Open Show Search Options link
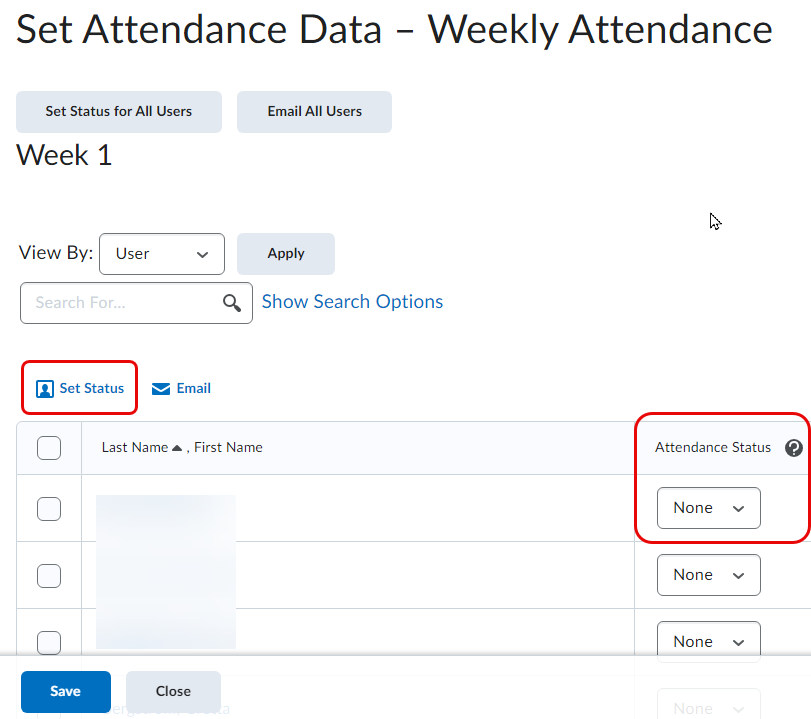The width and height of the screenshot is (811, 719). (352, 302)
